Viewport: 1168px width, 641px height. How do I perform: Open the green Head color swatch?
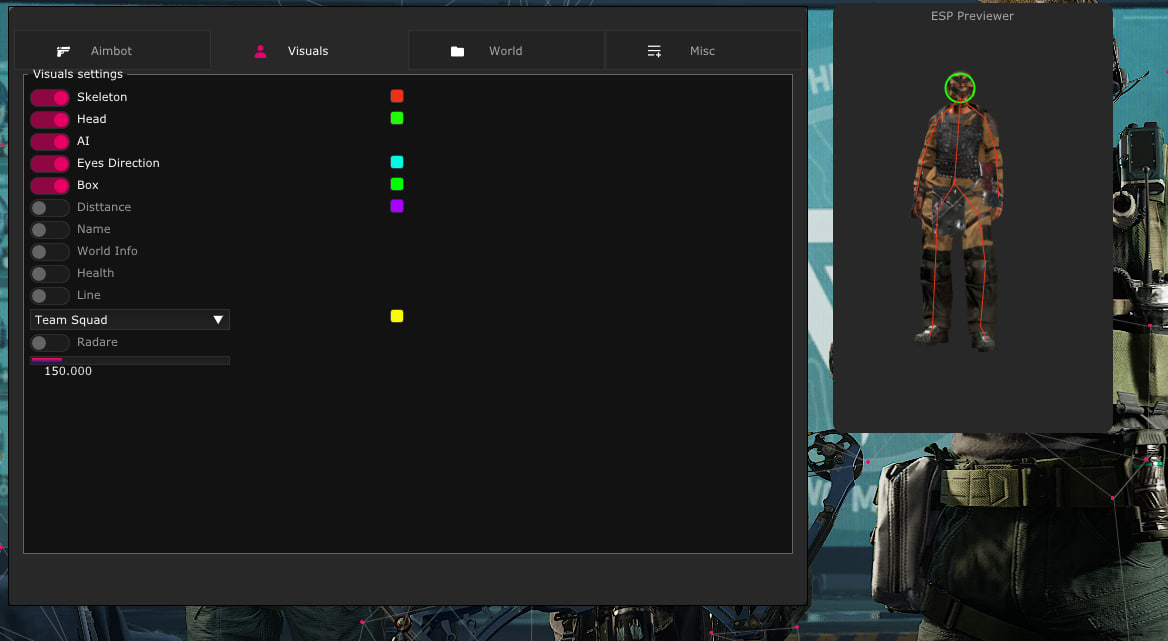pyautogui.click(x=397, y=118)
